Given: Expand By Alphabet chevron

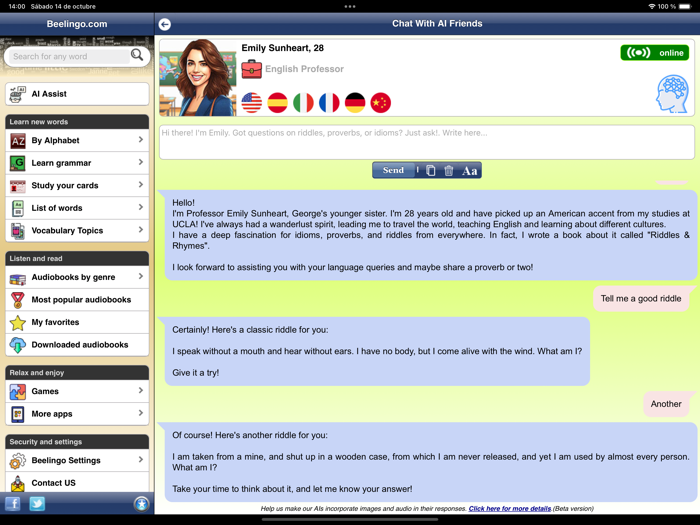Looking at the screenshot, I should point(141,140).
